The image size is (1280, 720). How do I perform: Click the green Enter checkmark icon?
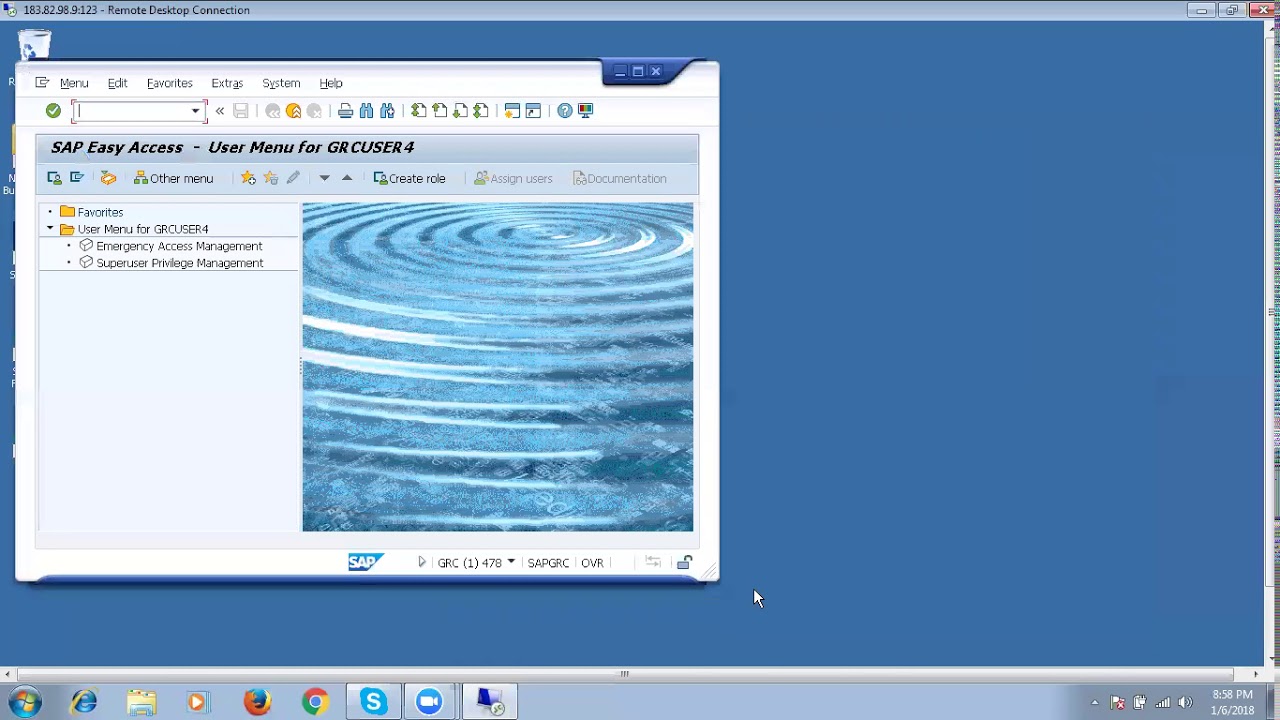coord(53,111)
